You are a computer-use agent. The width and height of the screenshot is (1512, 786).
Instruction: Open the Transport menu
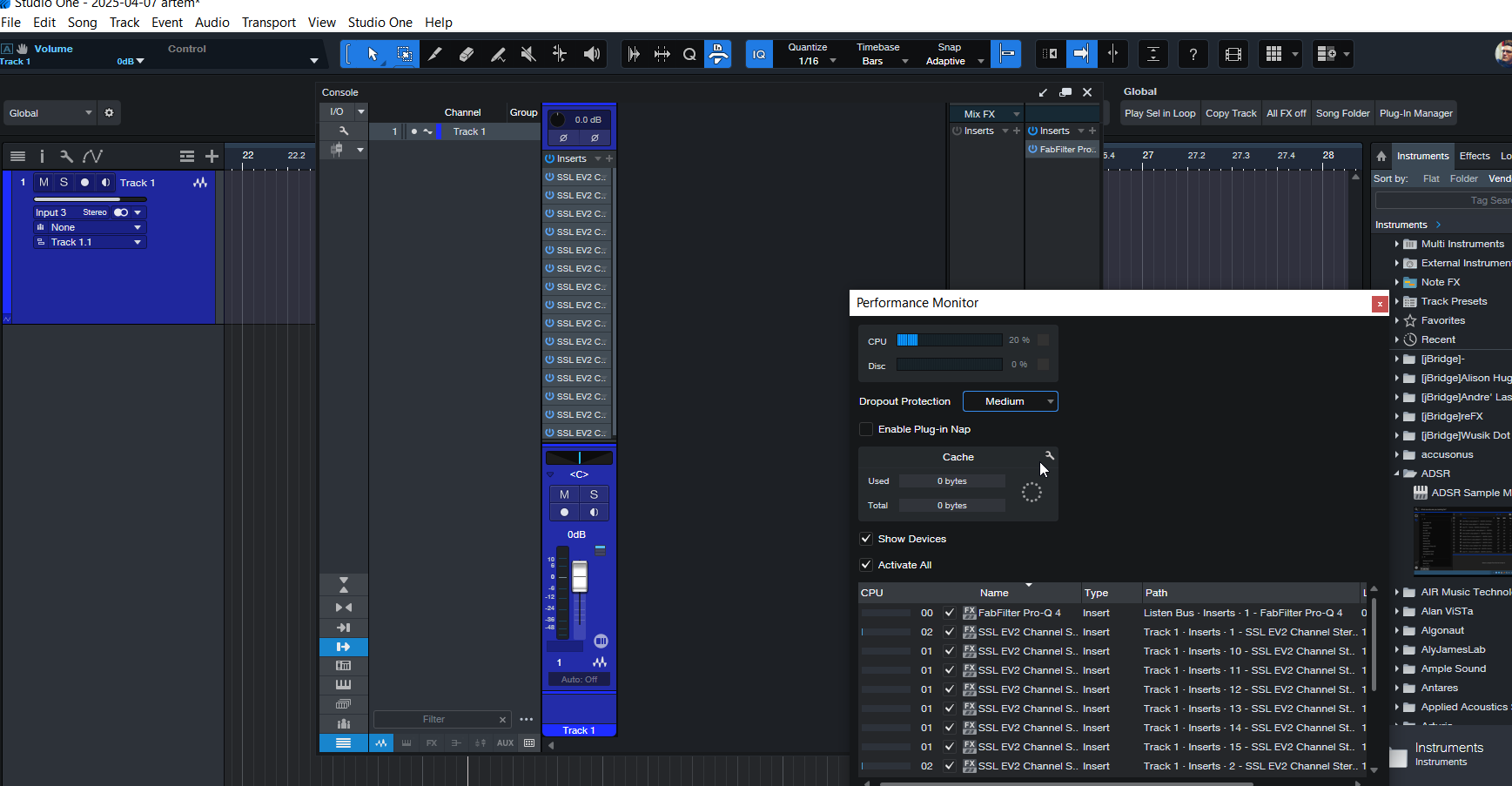click(x=269, y=23)
